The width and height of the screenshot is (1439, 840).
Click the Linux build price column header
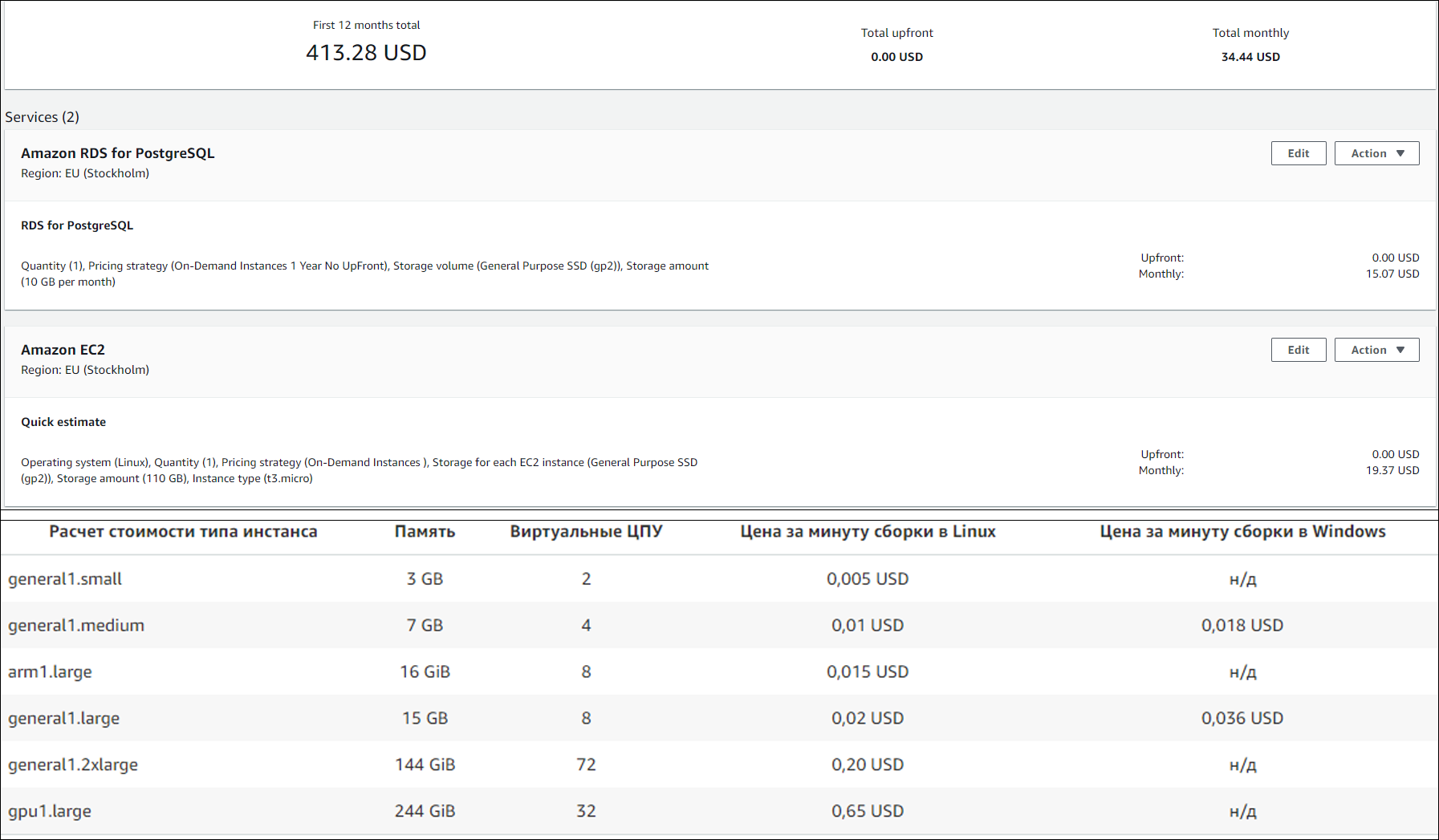click(x=868, y=532)
